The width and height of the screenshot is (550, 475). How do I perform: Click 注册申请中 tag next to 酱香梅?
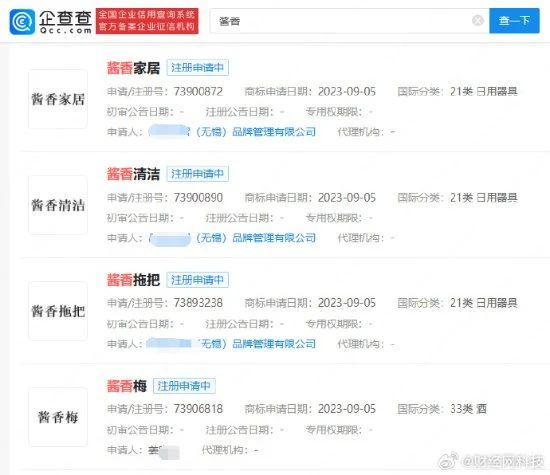185,386
